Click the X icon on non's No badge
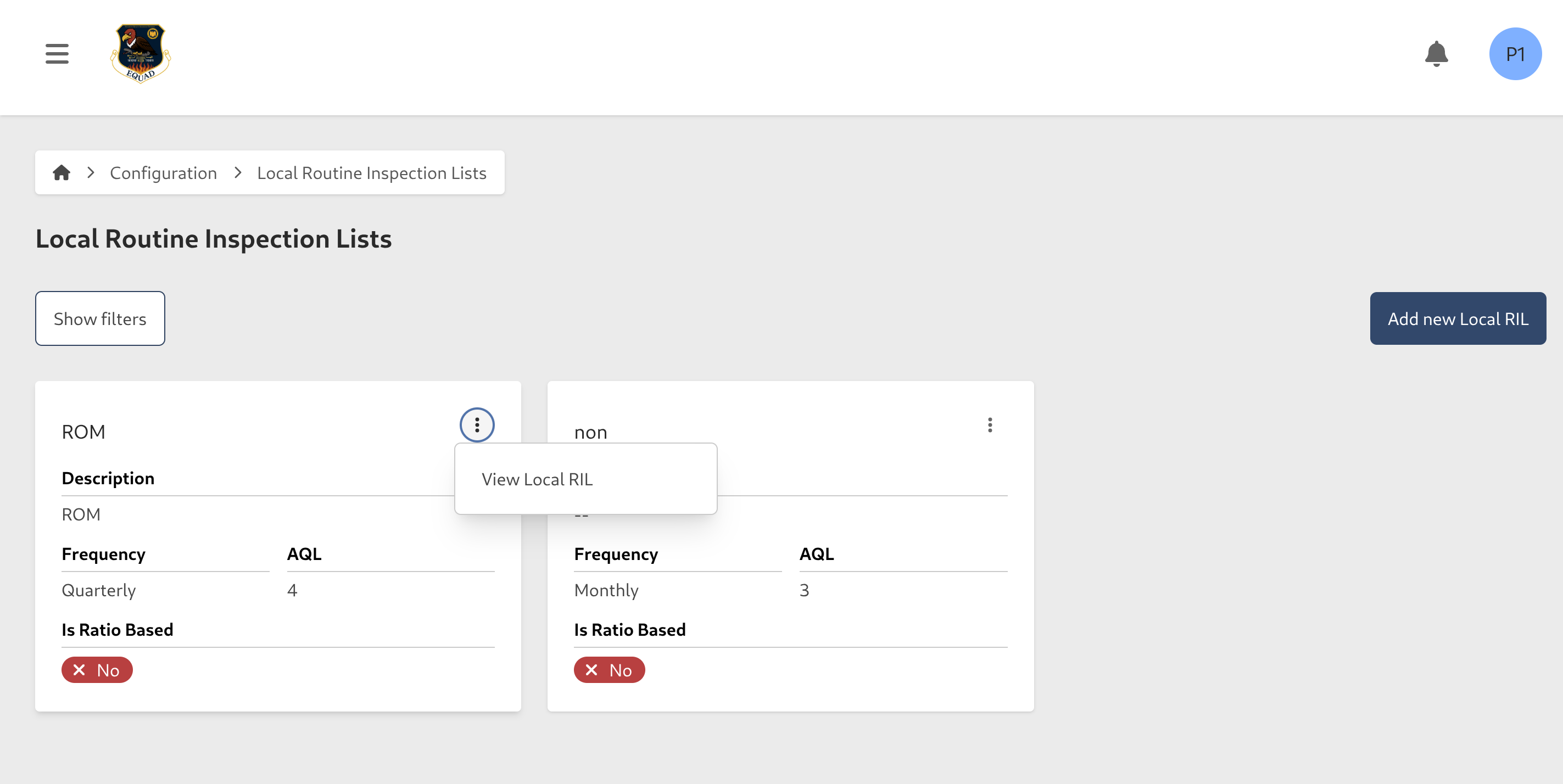The image size is (1563, 784). click(x=591, y=670)
